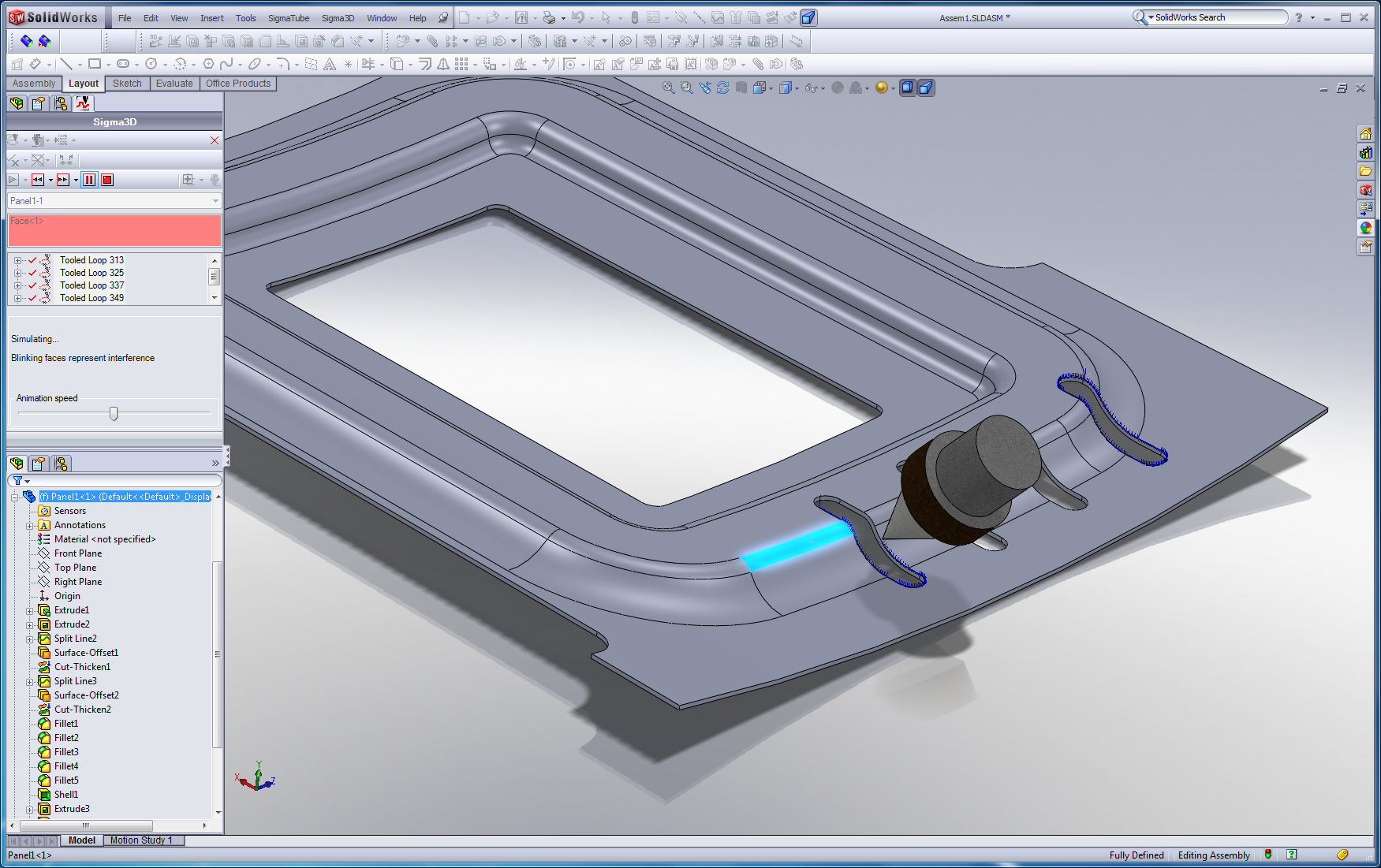Screen dimensions: 1381x868
Task: Stop the simulation with the red square
Action: pos(107,180)
